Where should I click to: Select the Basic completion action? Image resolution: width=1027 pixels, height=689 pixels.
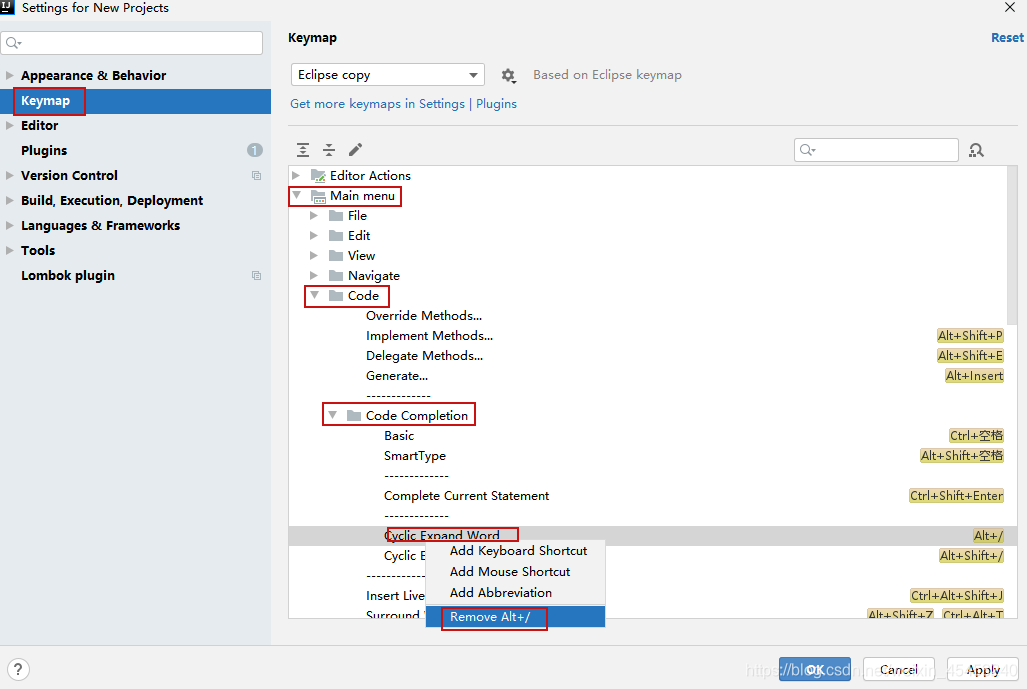648,436
